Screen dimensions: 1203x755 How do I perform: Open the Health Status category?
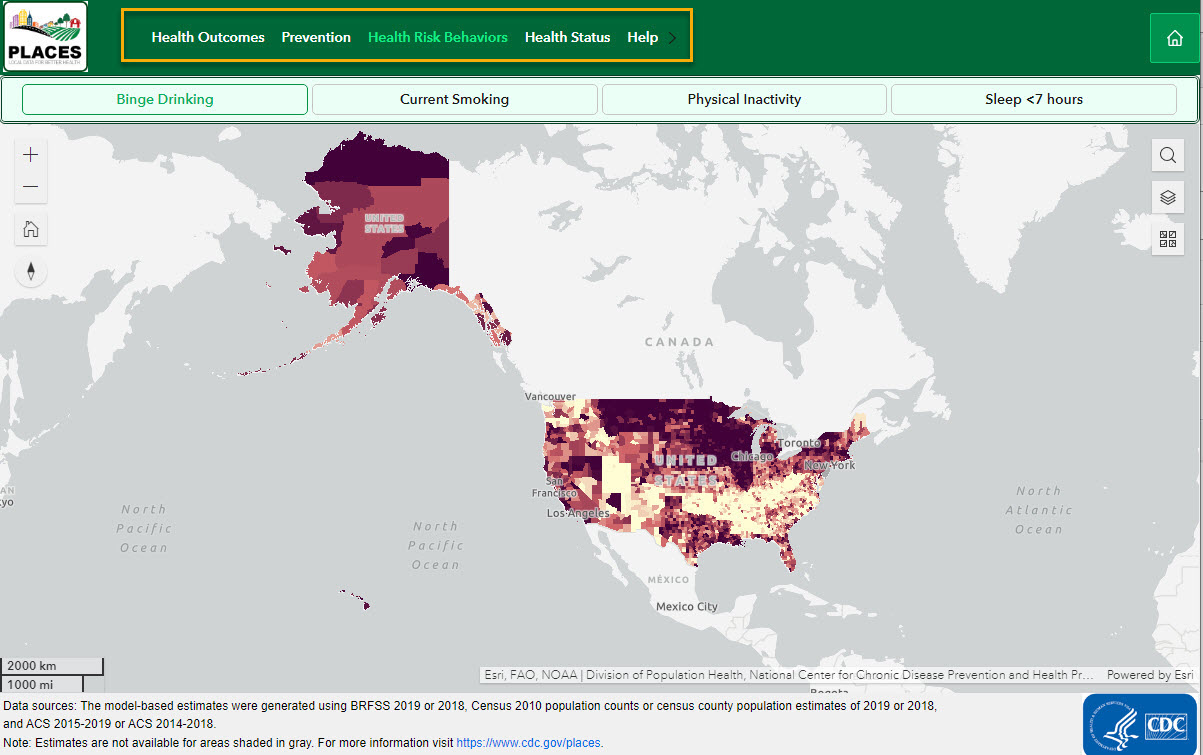[x=567, y=37]
